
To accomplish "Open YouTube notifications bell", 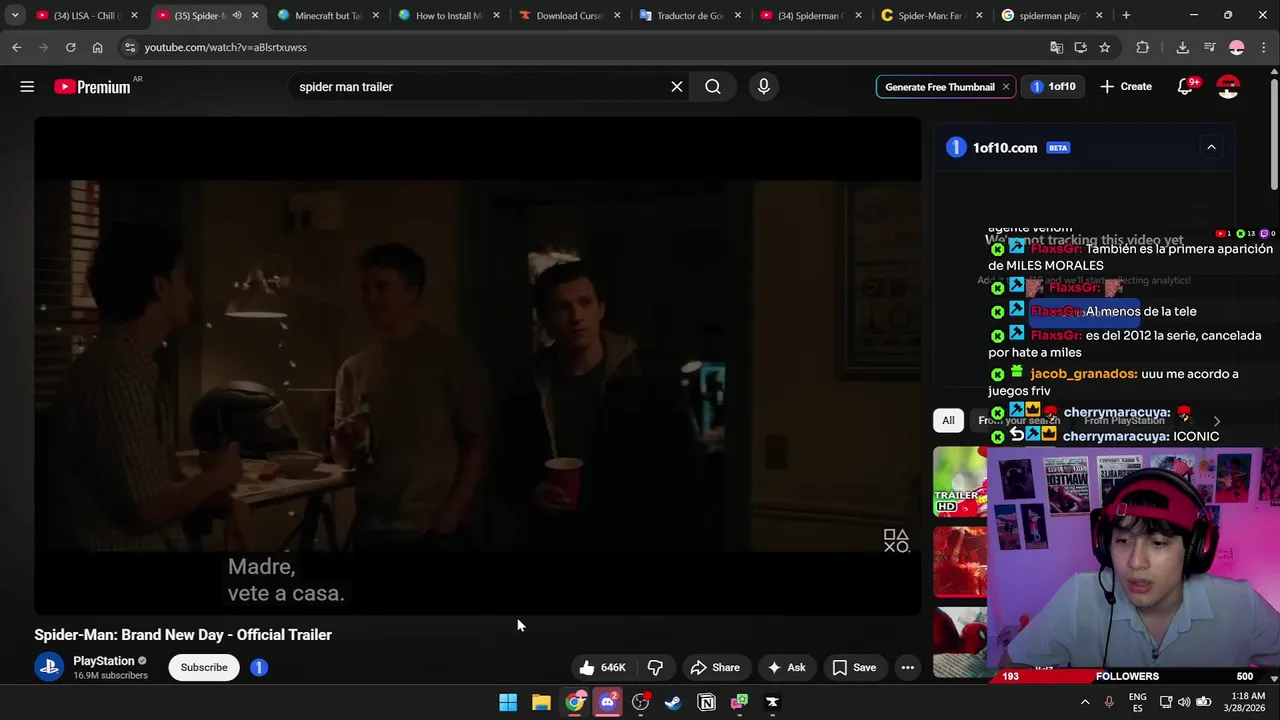I will pos(1185,87).
